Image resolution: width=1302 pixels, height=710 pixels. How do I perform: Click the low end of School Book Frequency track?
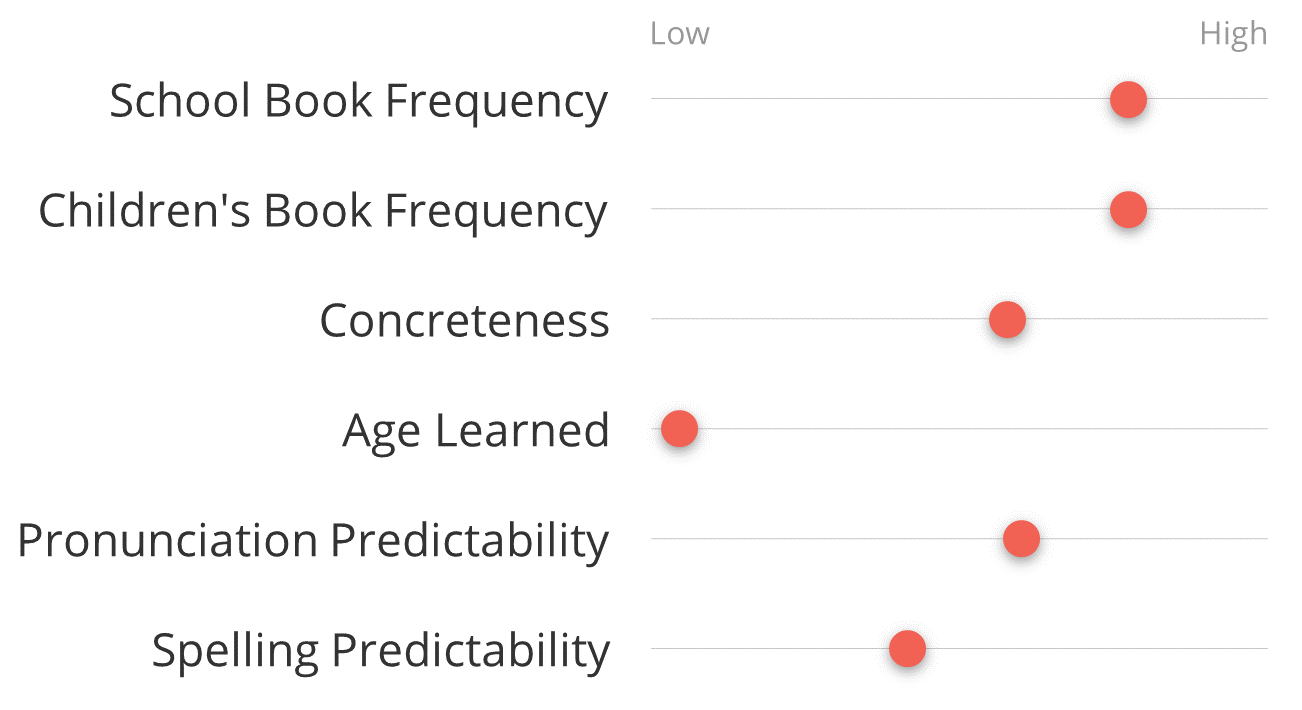click(x=658, y=99)
